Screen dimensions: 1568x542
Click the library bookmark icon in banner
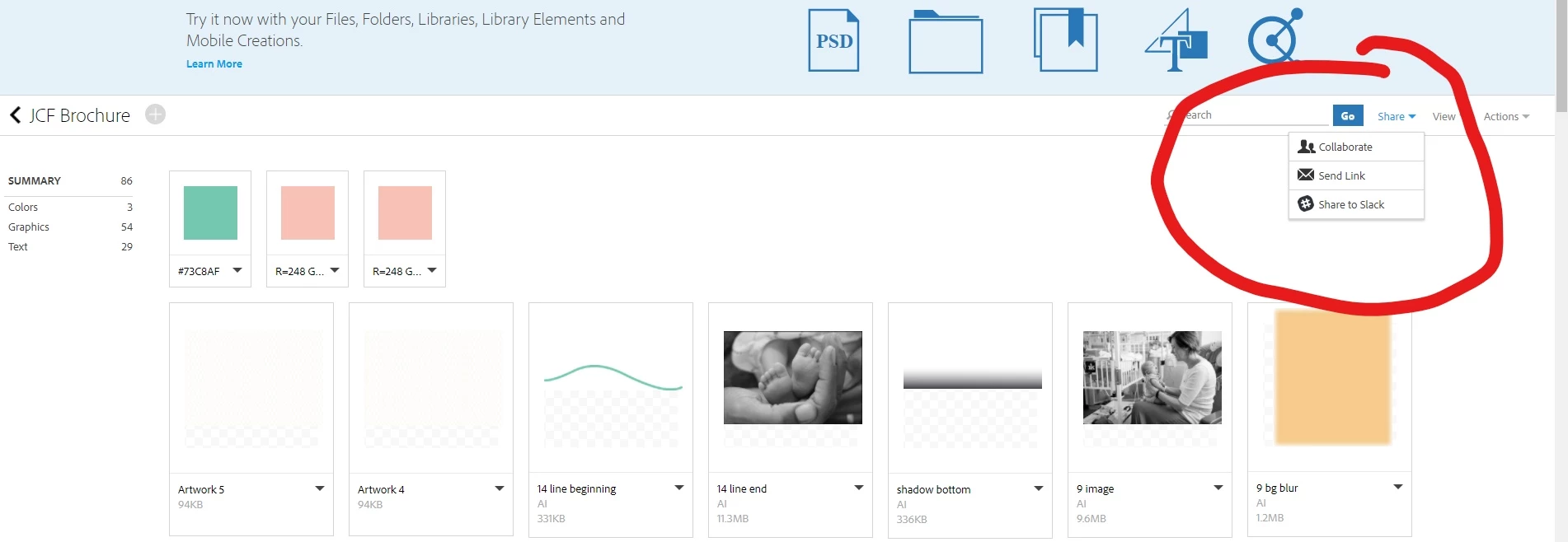(1066, 40)
